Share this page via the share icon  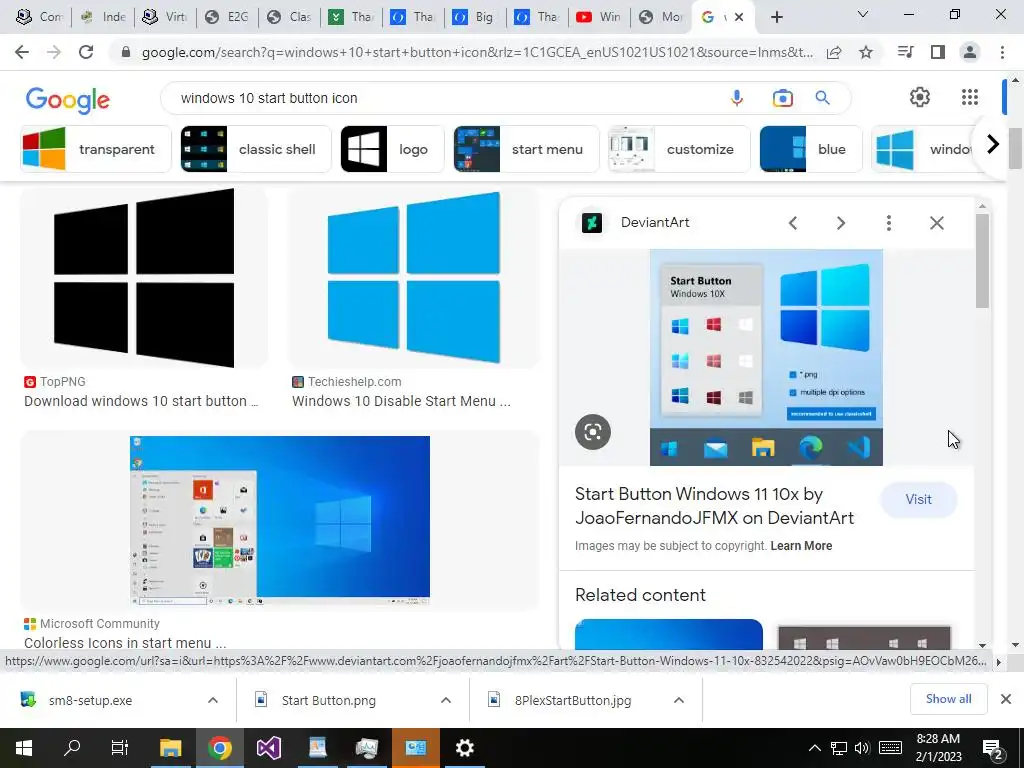click(x=834, y=52)
